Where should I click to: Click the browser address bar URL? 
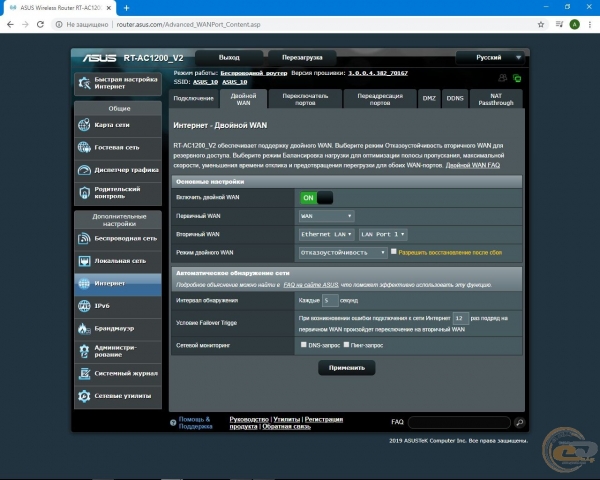[188, 24]
